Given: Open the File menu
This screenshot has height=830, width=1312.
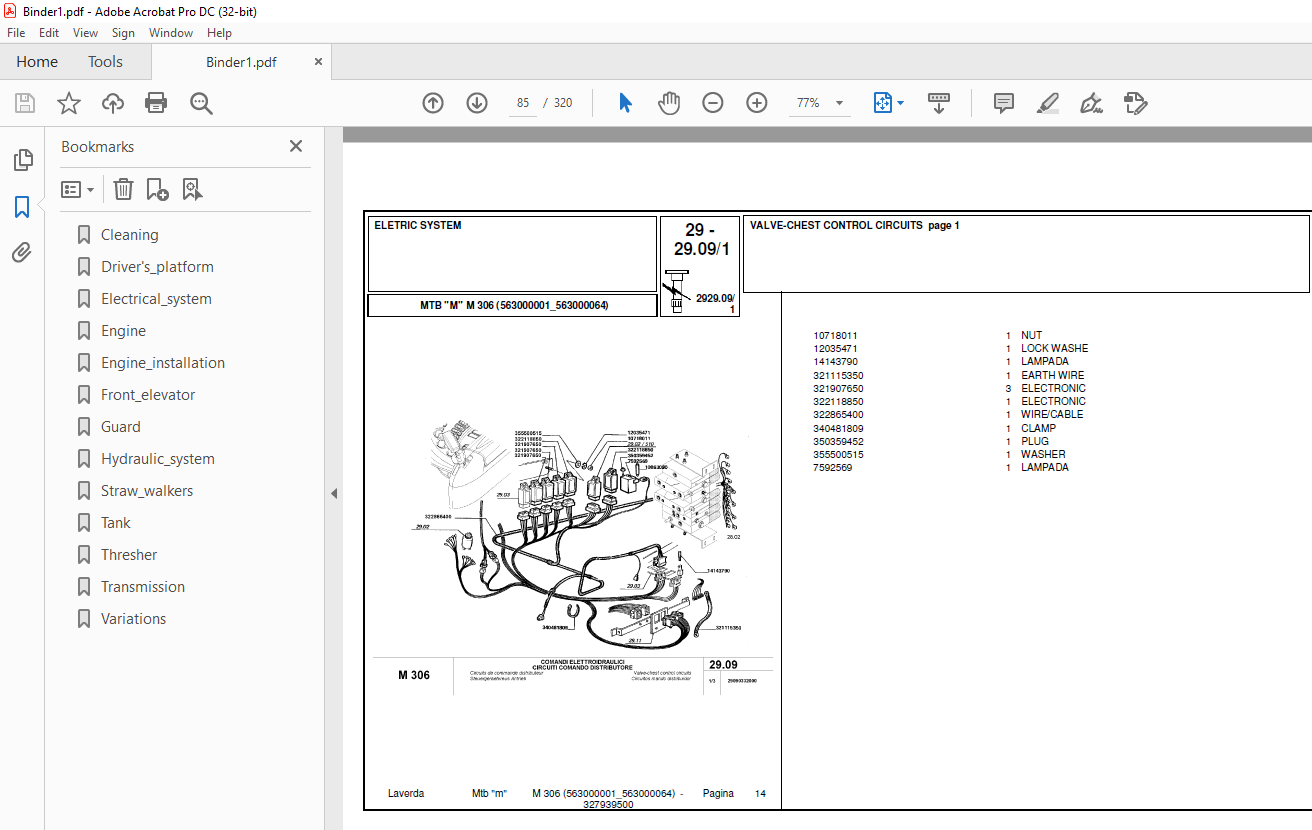Looking at the screenshot, I should pos(16,33).
